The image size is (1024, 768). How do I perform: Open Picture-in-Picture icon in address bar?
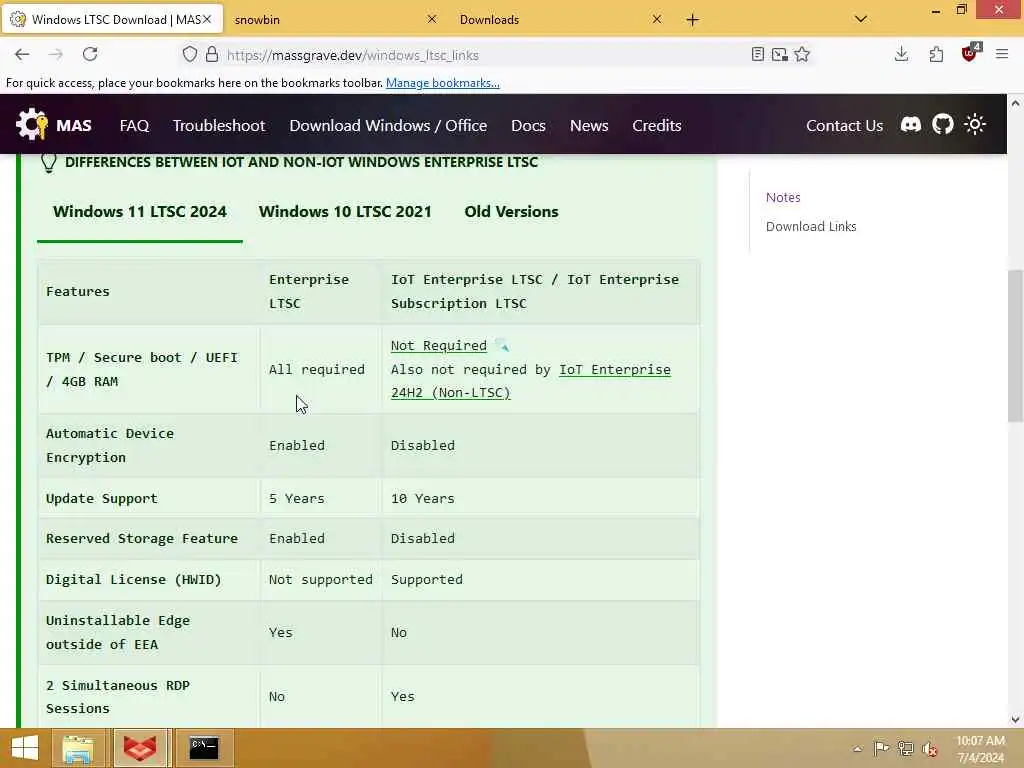[x=779, y=55]
